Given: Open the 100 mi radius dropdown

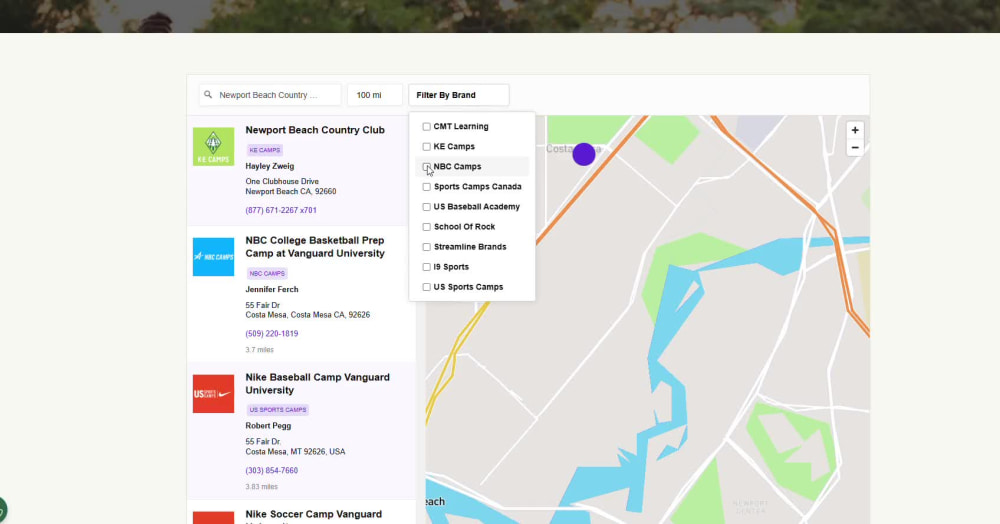Looking at the screenshot, I should [375, 95].
